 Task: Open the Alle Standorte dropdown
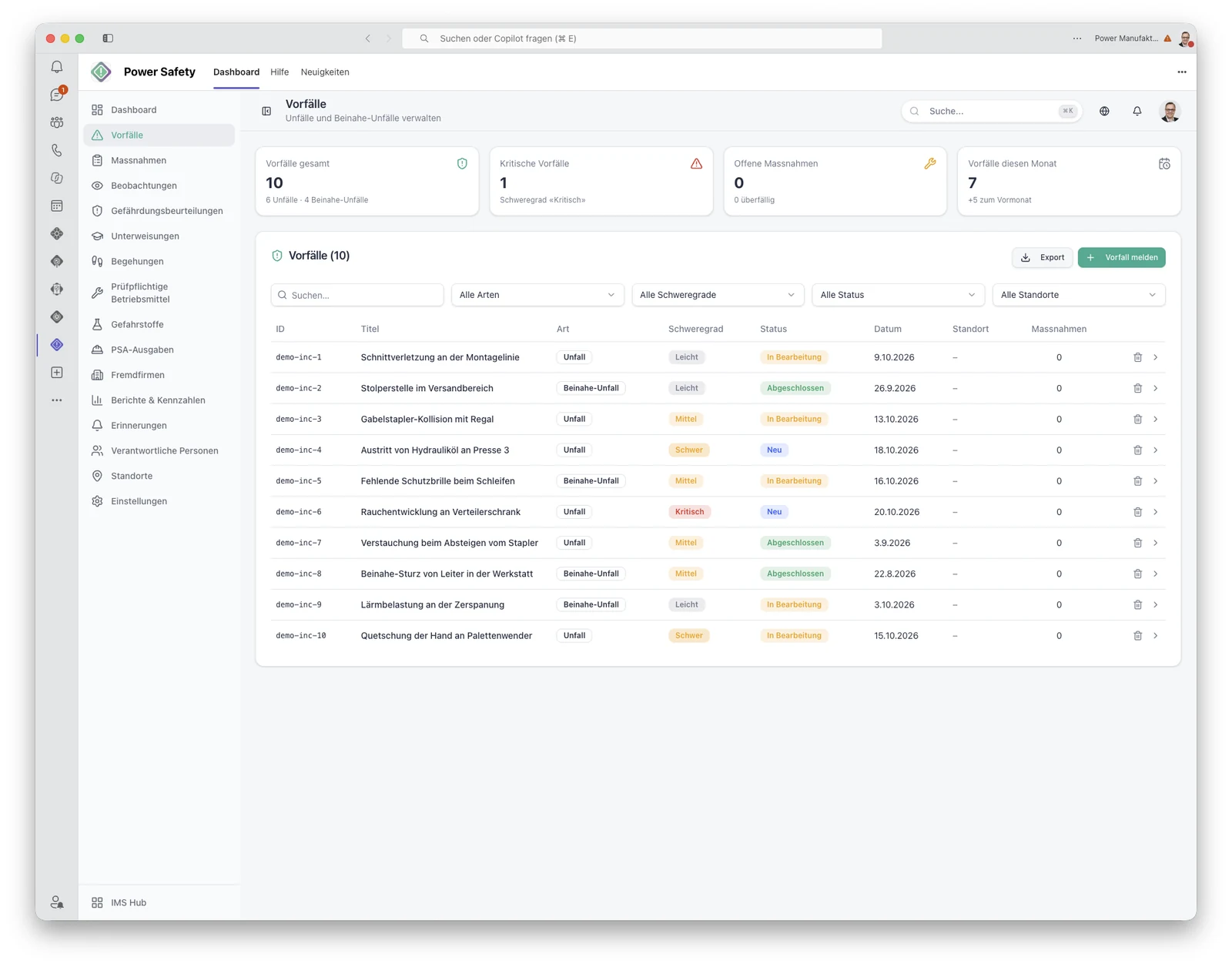(x=1079, y=295)
